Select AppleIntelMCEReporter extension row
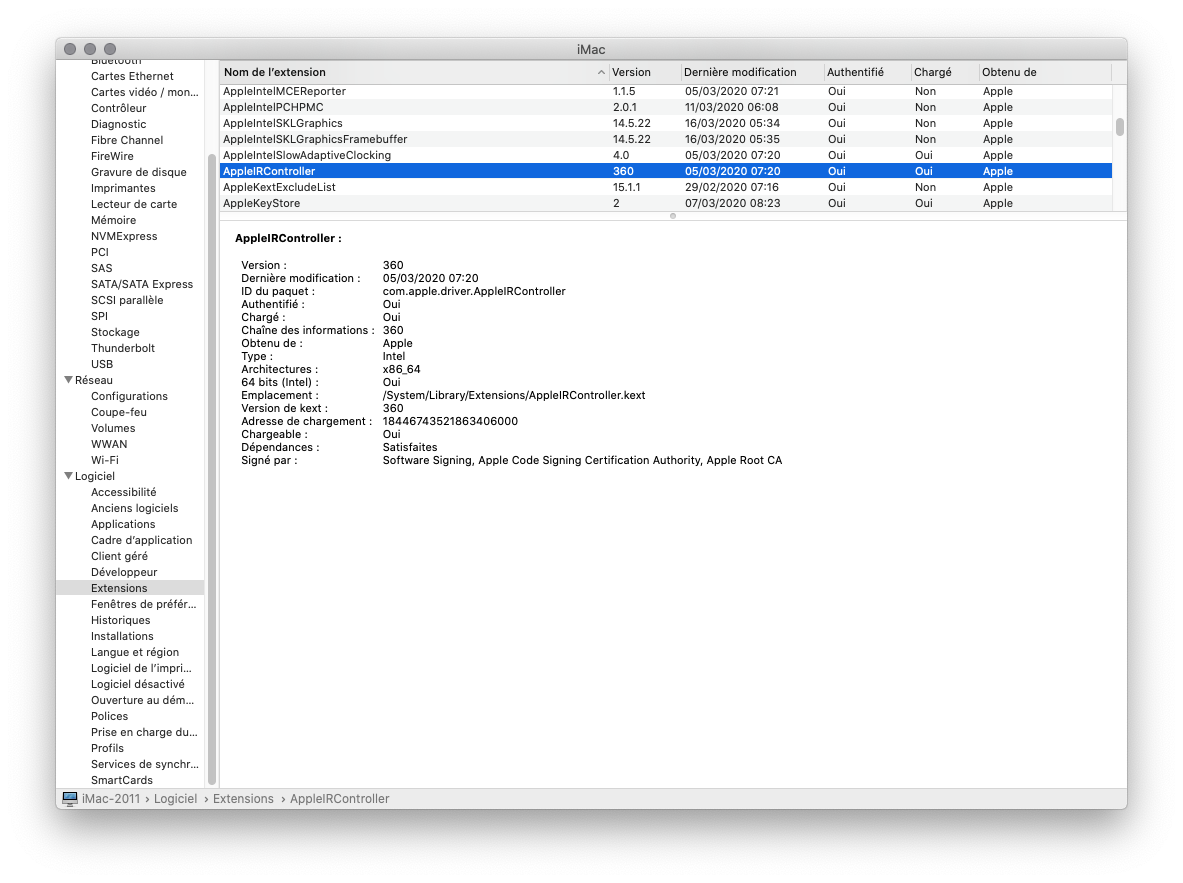1183x883 pixels. [665, 91]
